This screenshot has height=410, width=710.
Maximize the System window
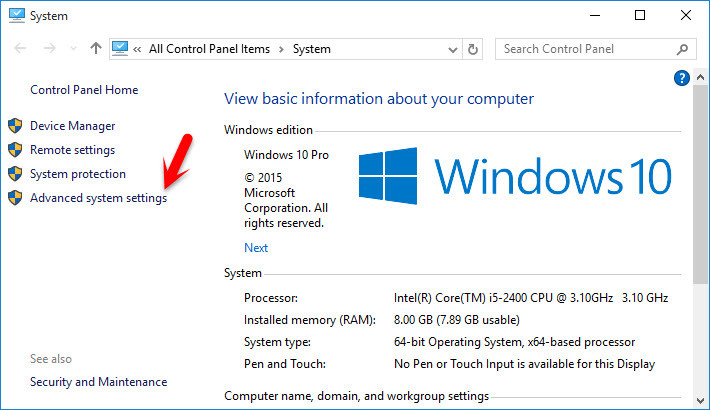(640, 15)
